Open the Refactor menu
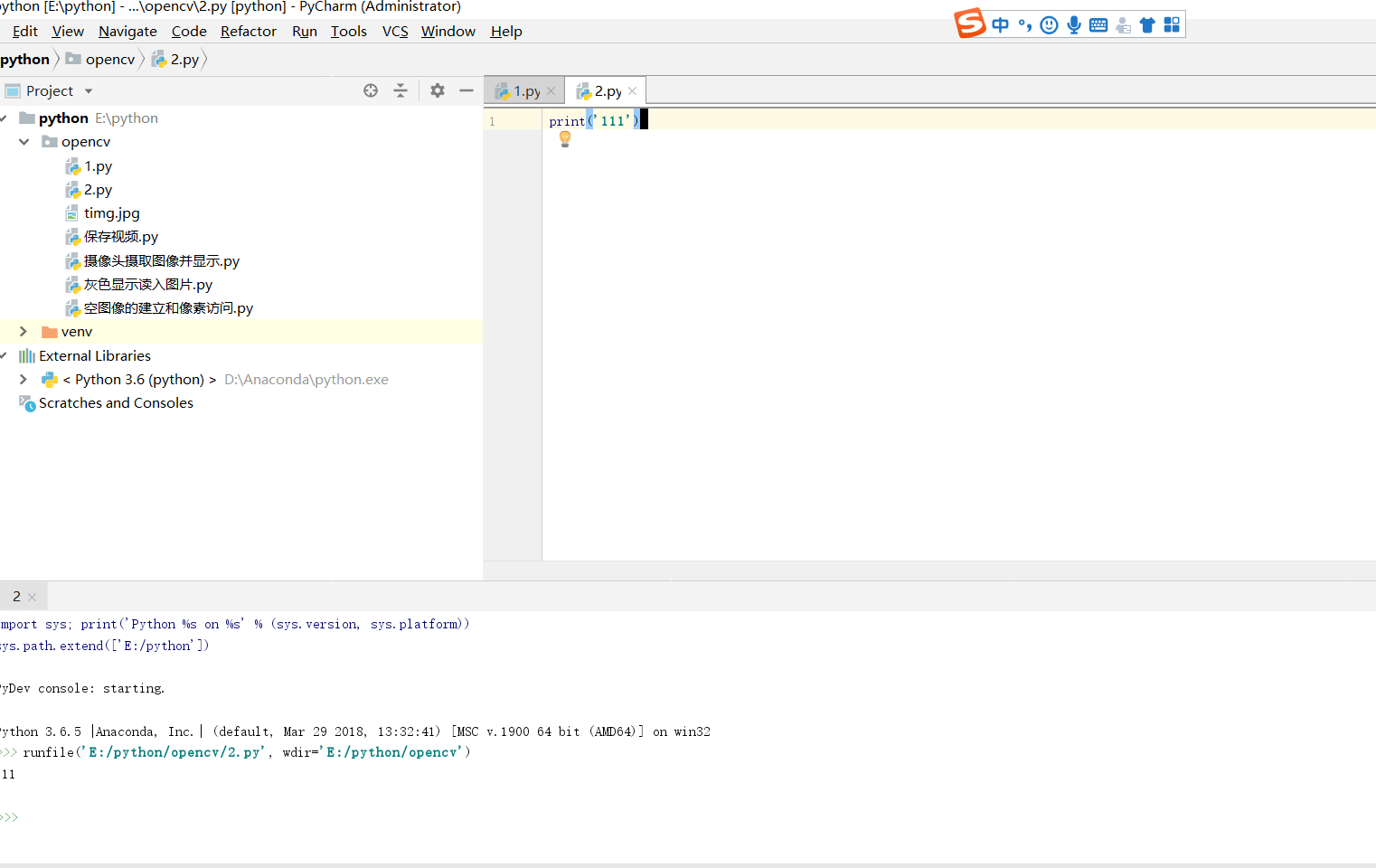The width and height of the screenshot is (1376, 868). coord(248,32)
